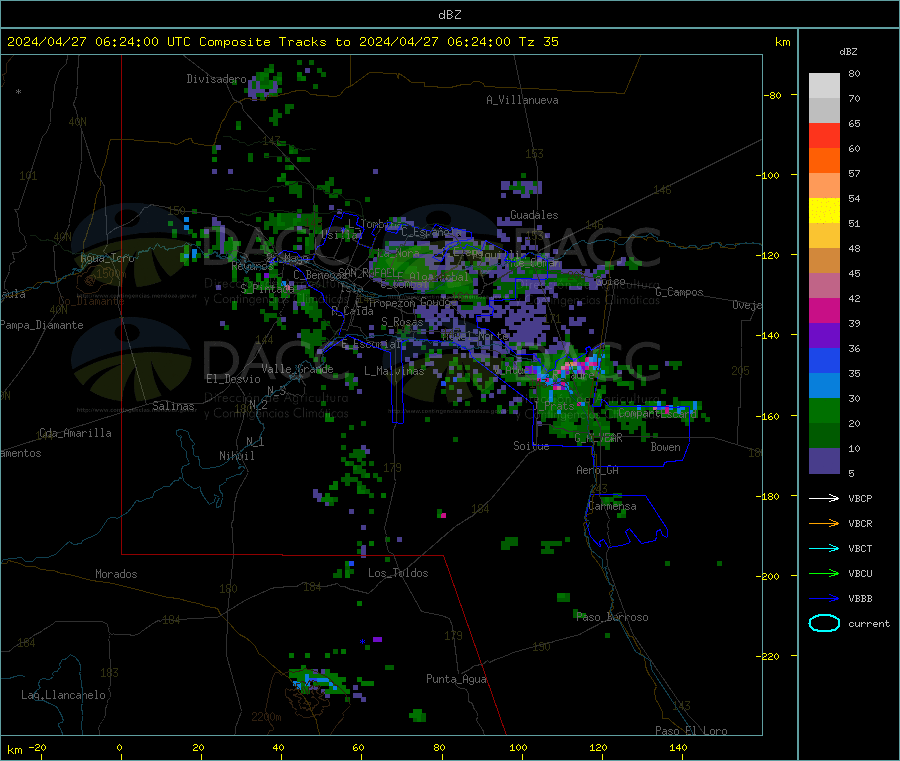Click the 'Pampa_Diamante' map label
This screenshot has width=900, height=761.
coord(41,325)
